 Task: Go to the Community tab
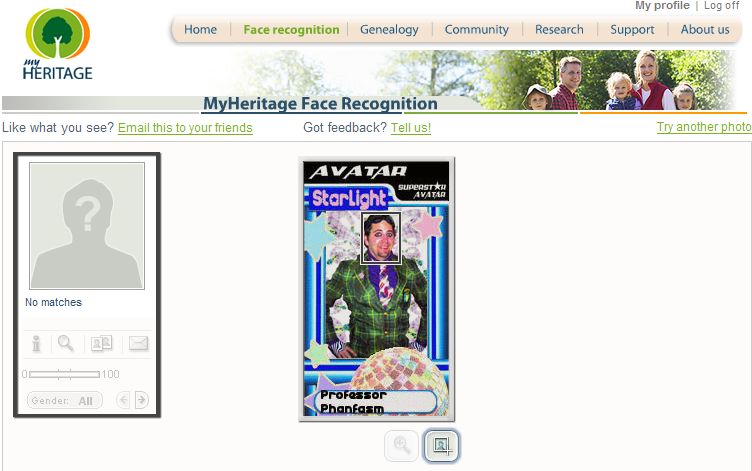pyautogui.click(x=476, y=30)
